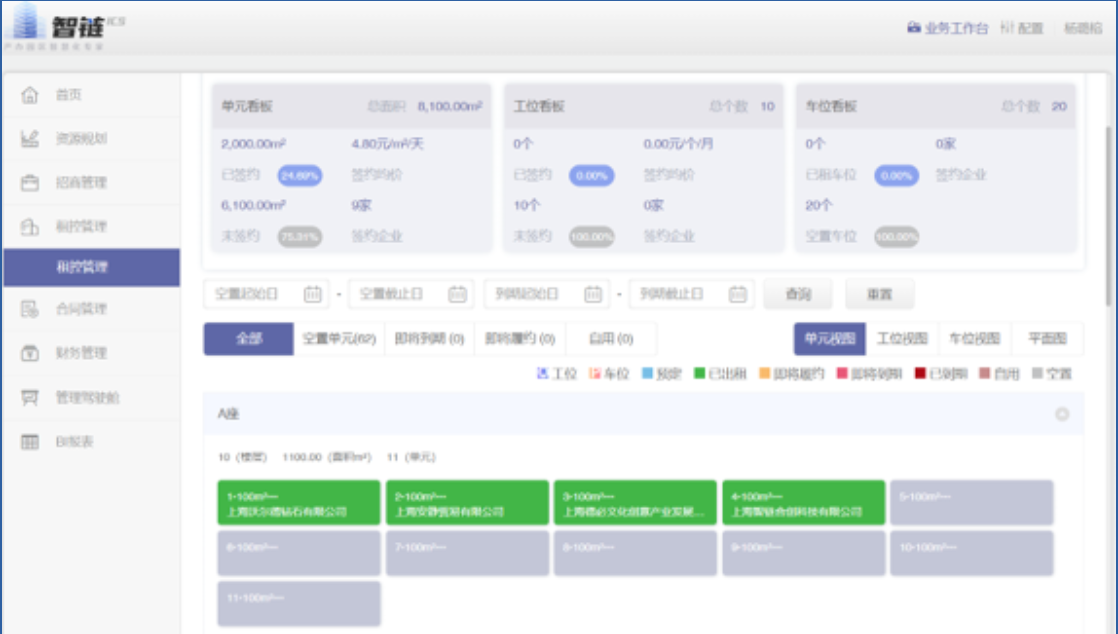Focus the 空置截止日 date input
The height and width of the screenshot is (634, 1118).
(x=411, y=294)
